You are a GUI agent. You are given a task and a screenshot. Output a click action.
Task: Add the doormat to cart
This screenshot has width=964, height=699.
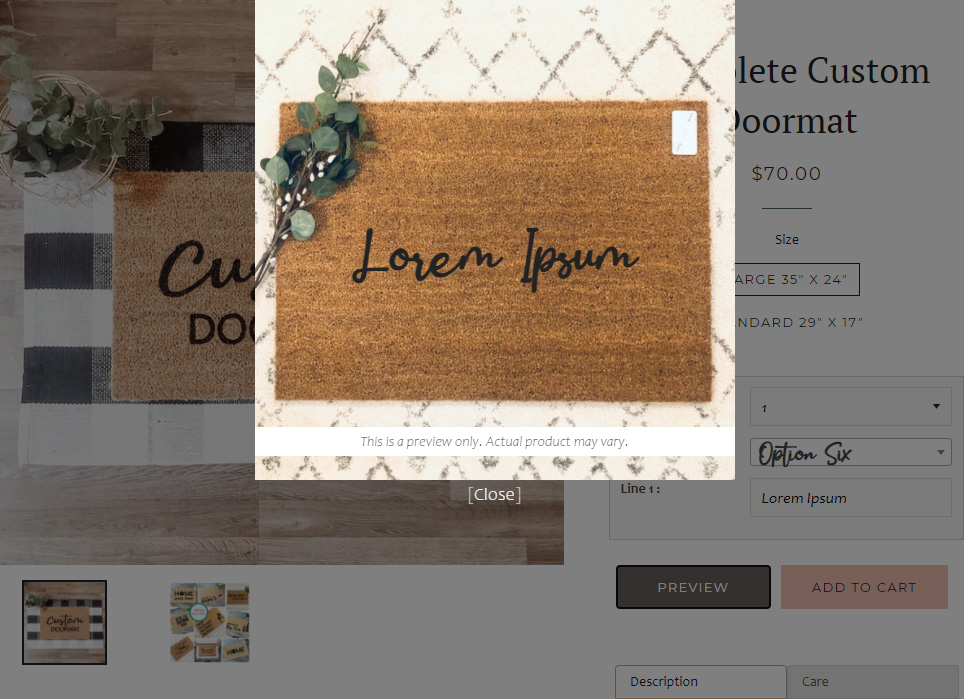pyautogui.click(x=863, y=587)
